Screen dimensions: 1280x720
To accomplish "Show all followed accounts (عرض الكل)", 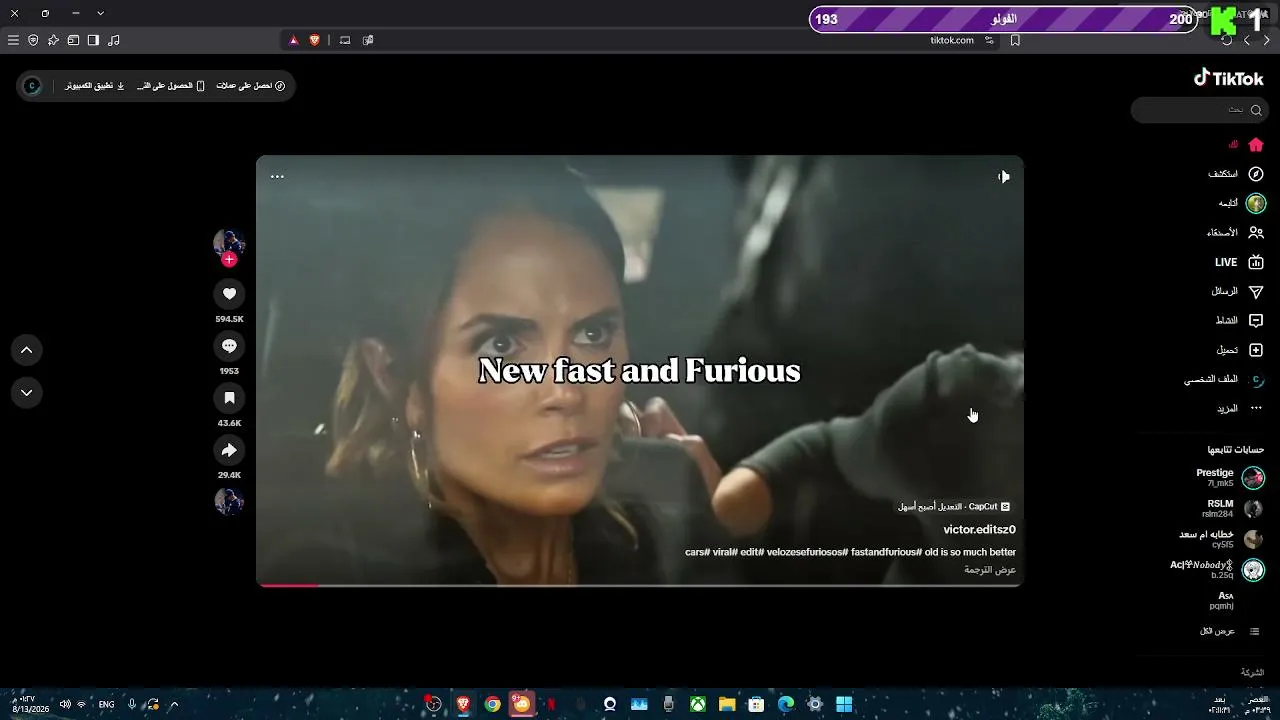I will coord(1230,632).
